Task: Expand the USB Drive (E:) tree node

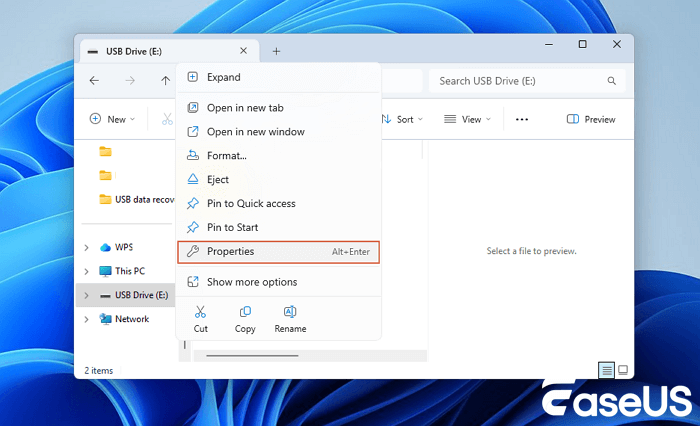Action: point(87,295)
